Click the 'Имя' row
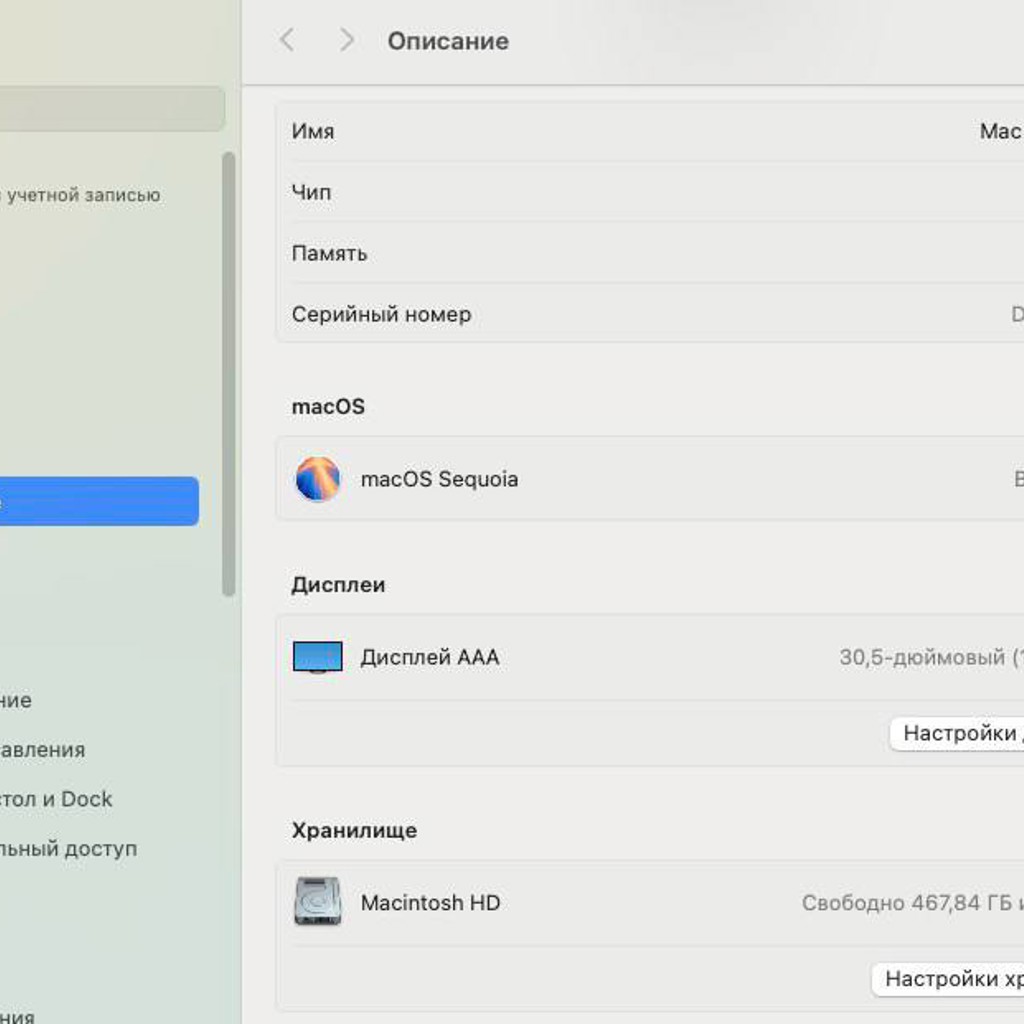The image size is (1024, 1024). [651, 131]
